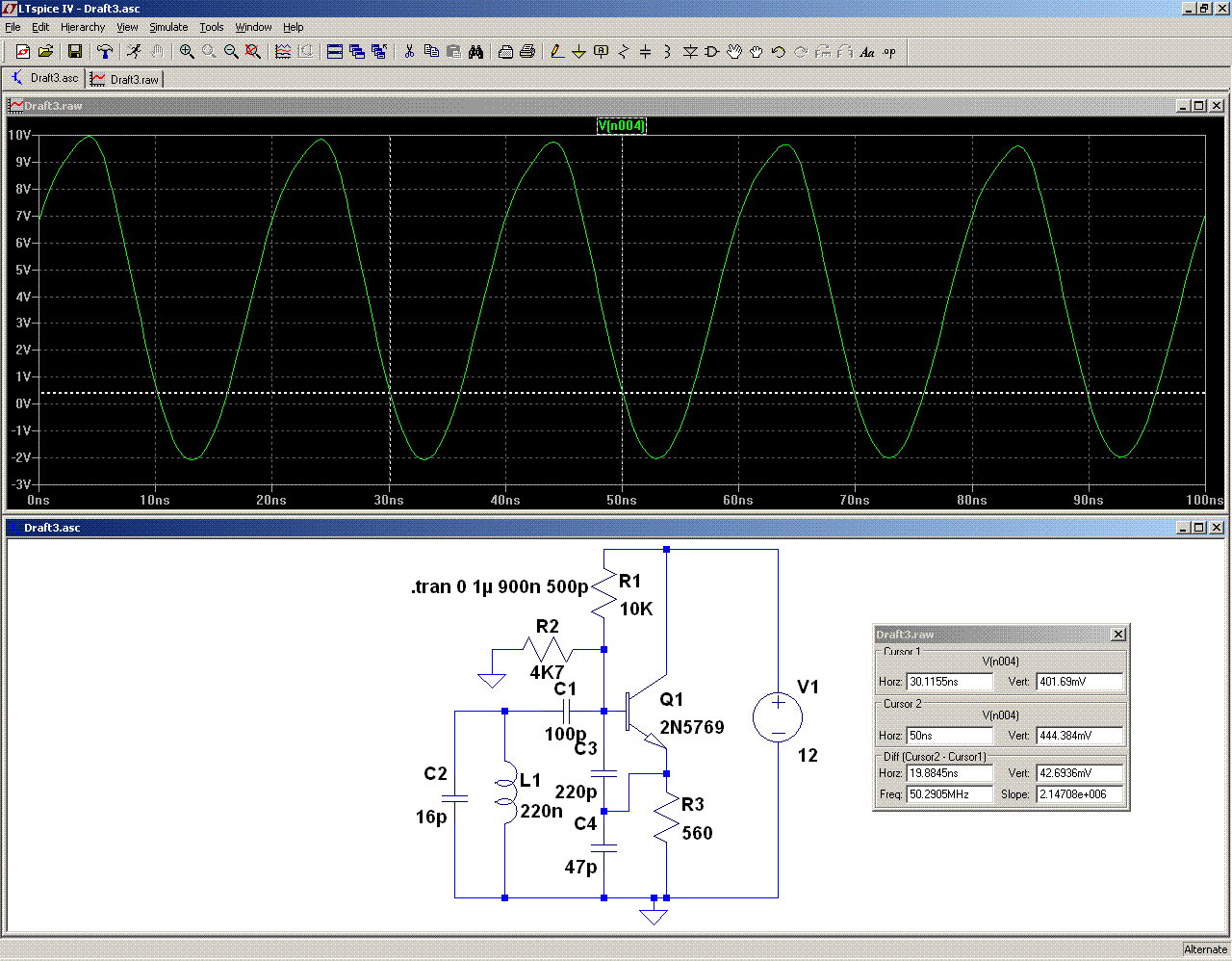Open the Hierarchy menu
Image resolution: width=1232 pixels, height=961 pixels.
tap(83, 27)
